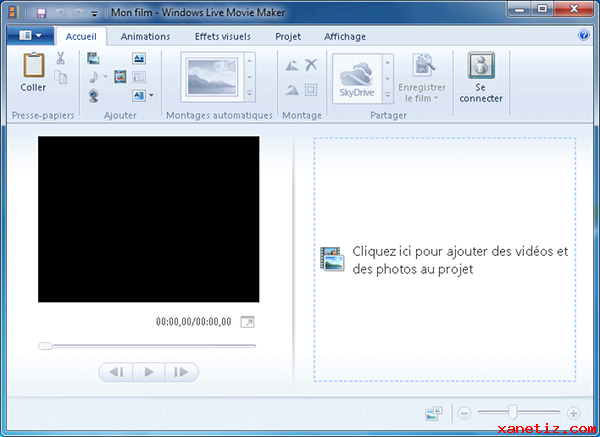The height and width of the screenshot is (437, 600).
Task: Click the webcam video icon
Action: pyautogui.click(x=93, y=95)
